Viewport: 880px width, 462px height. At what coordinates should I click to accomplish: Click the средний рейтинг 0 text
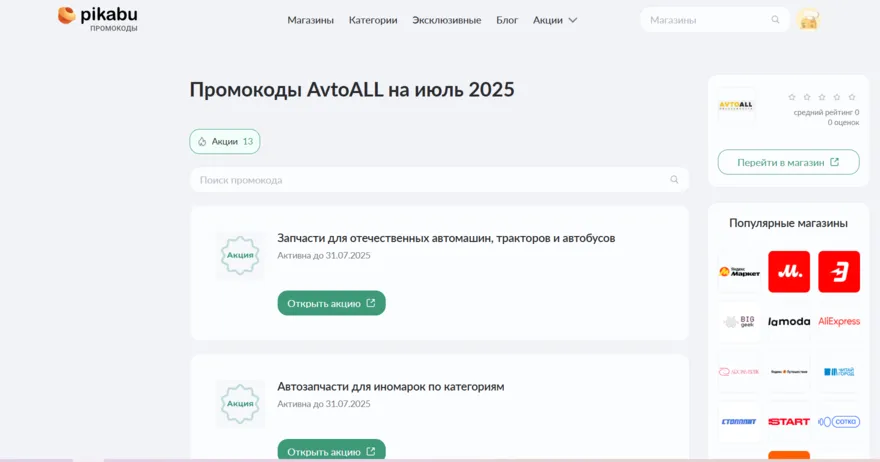tap(826, 112)
